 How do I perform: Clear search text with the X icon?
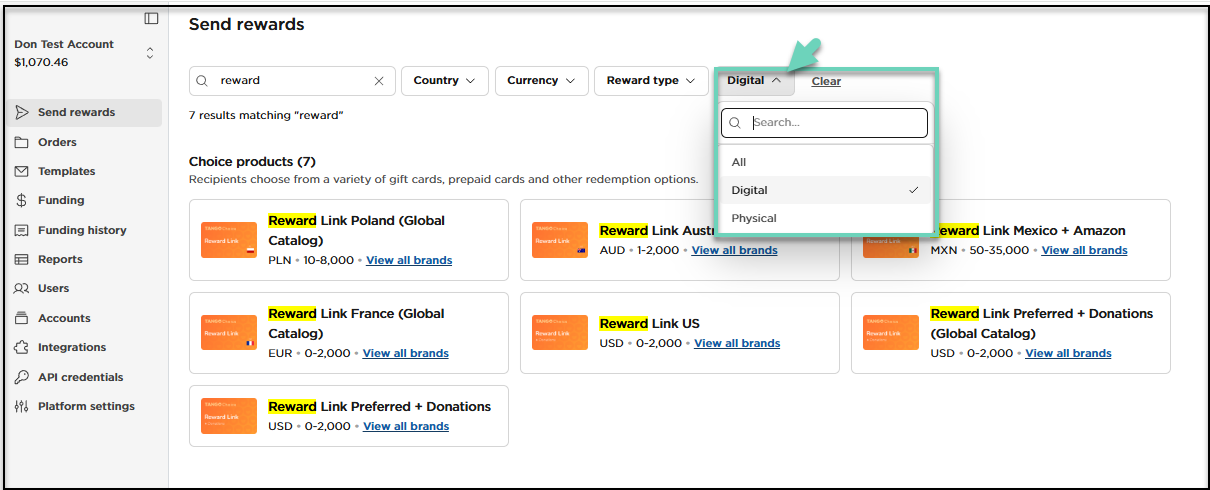pyautogui.click(x=379, y=81)
